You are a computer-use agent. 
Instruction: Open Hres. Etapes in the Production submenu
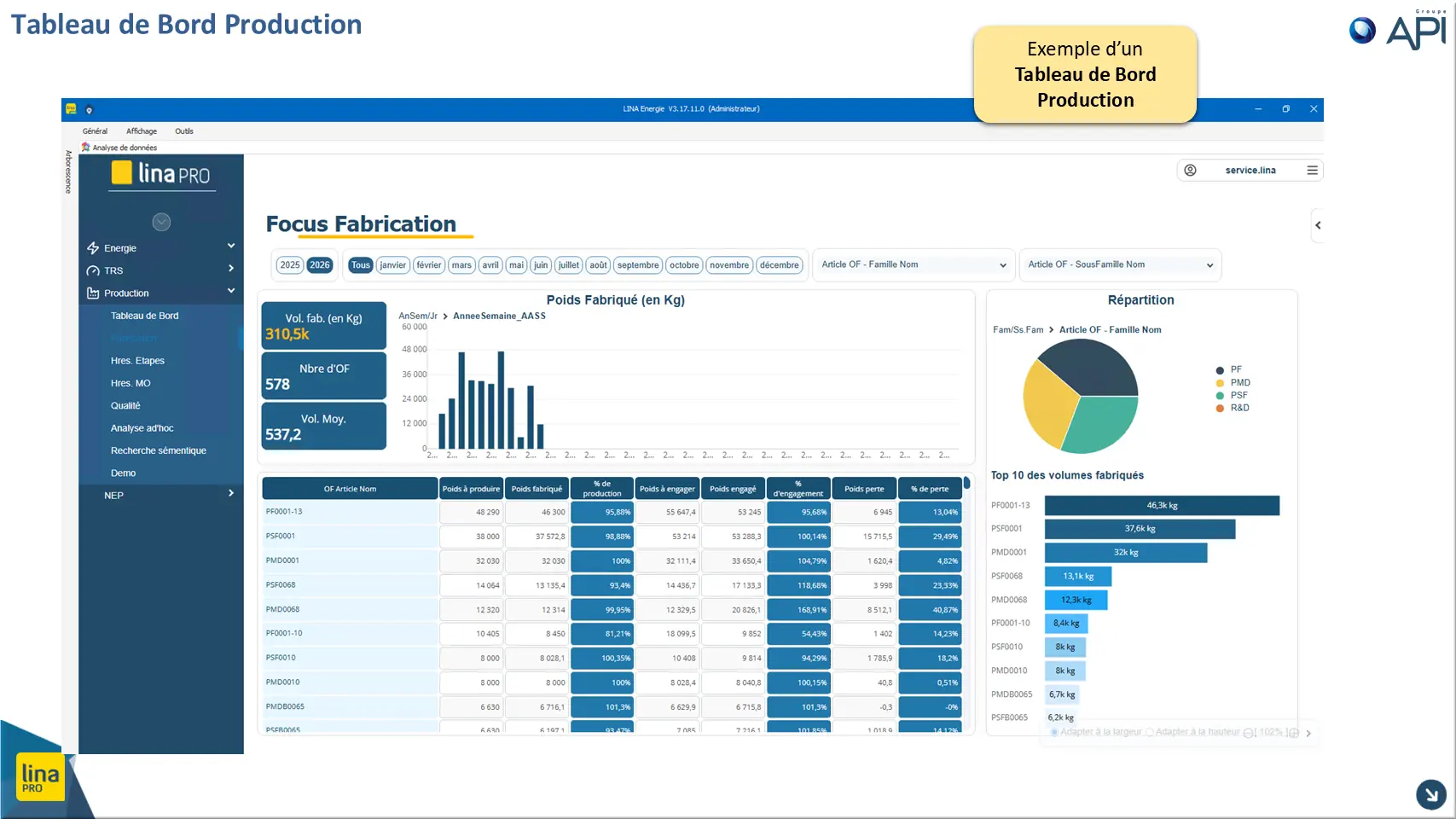(137, 361)
